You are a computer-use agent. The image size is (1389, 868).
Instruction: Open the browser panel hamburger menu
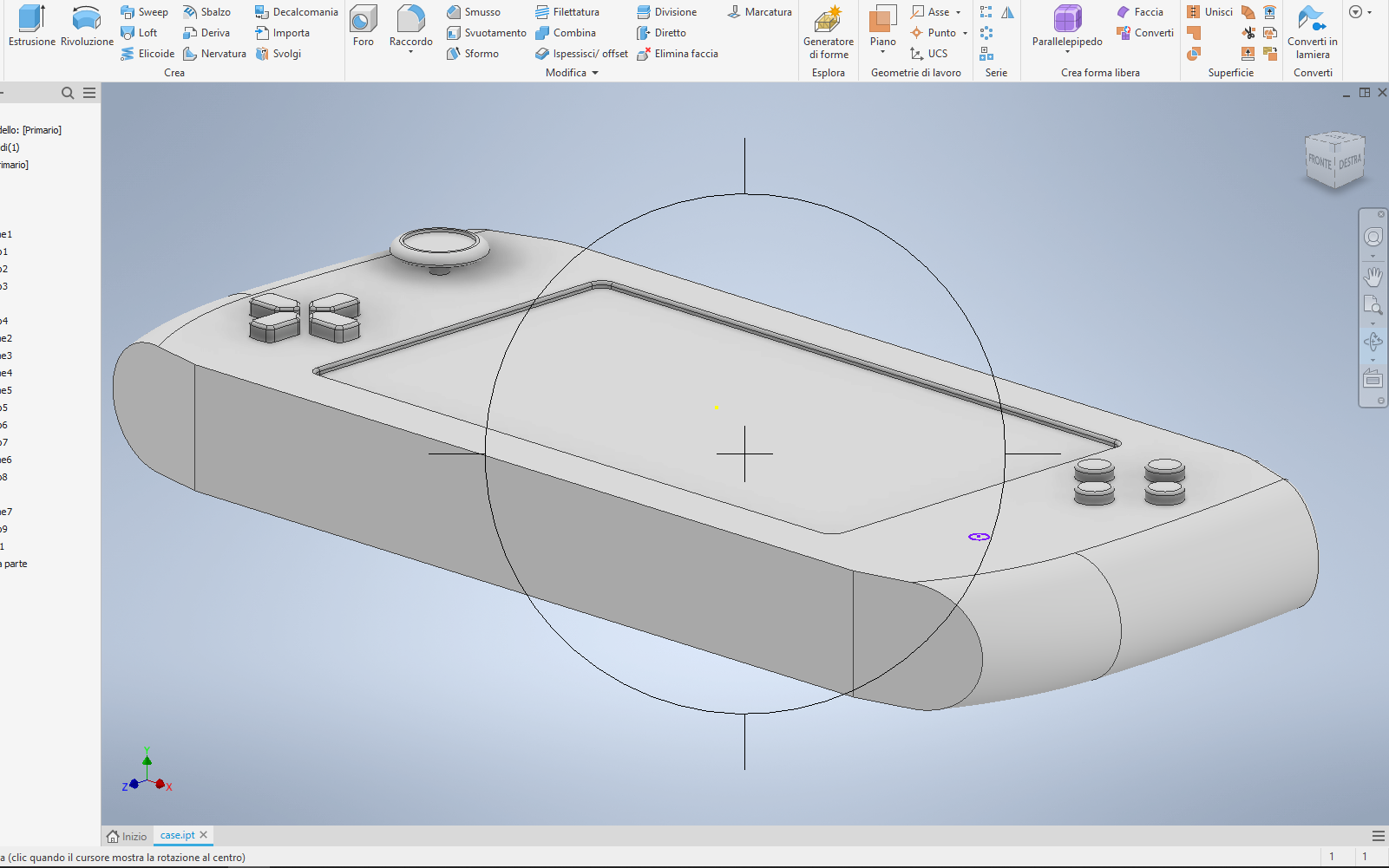(x=89, y=93)
